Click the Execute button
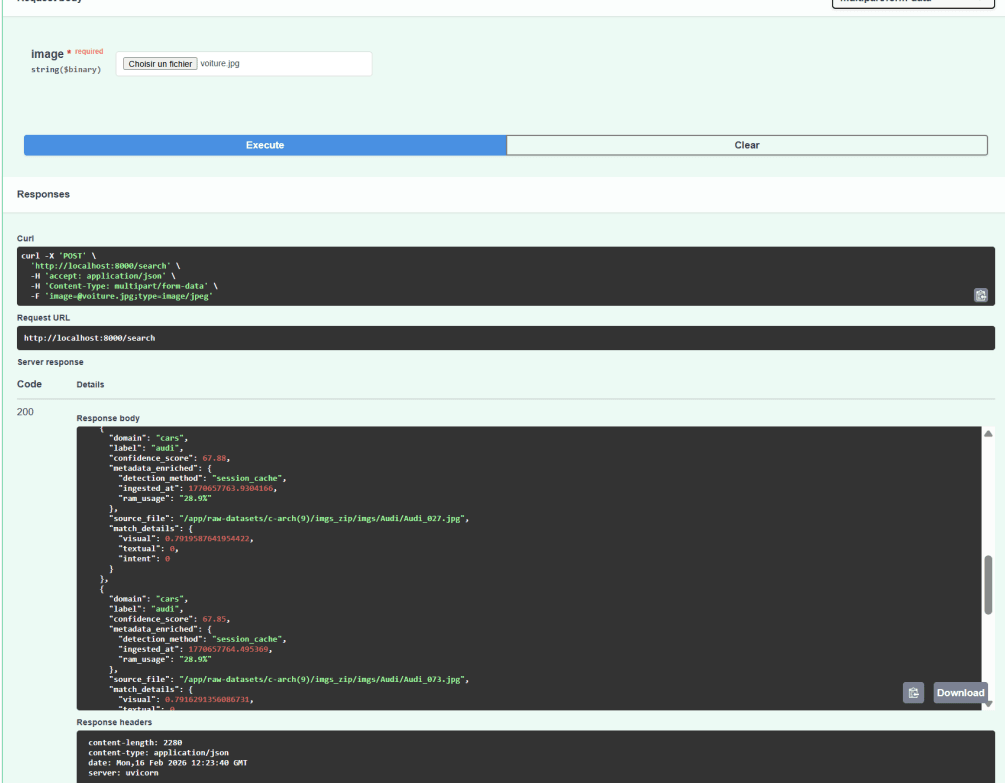This screenshot has height=783, width=1005. [x=265, y=145]
